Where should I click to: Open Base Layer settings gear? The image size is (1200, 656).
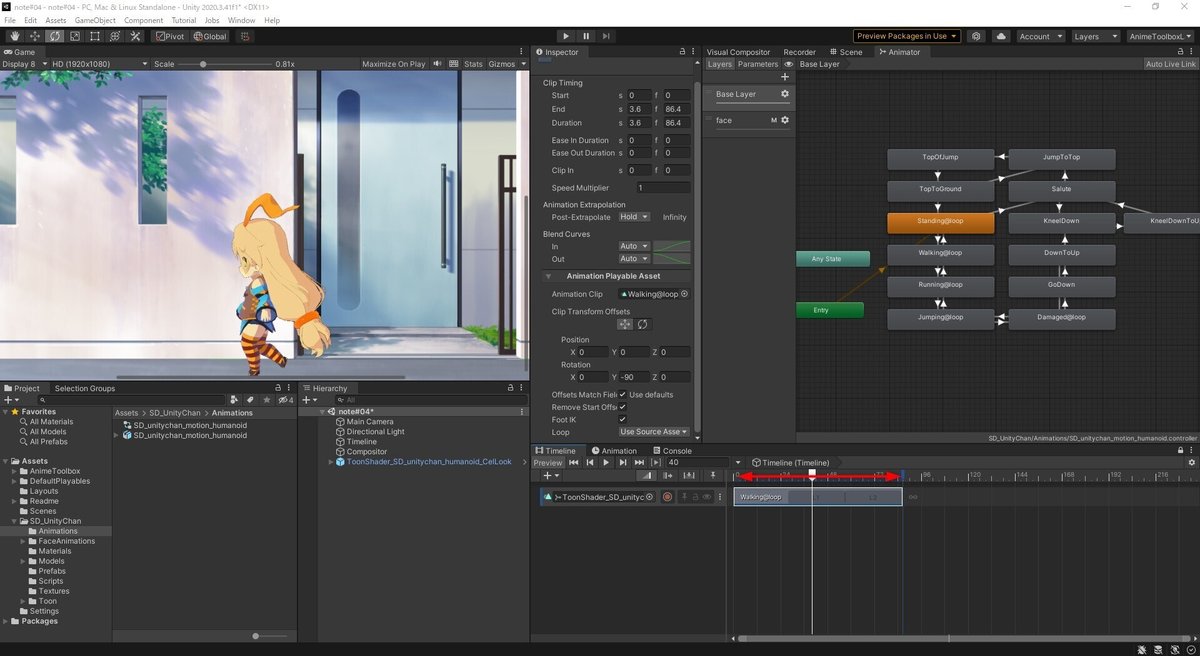coord(785,94)
